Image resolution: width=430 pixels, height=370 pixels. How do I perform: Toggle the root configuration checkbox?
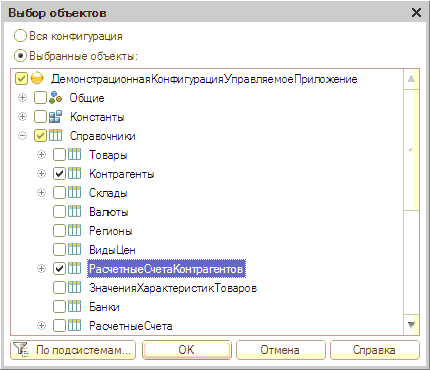(21, 79)
